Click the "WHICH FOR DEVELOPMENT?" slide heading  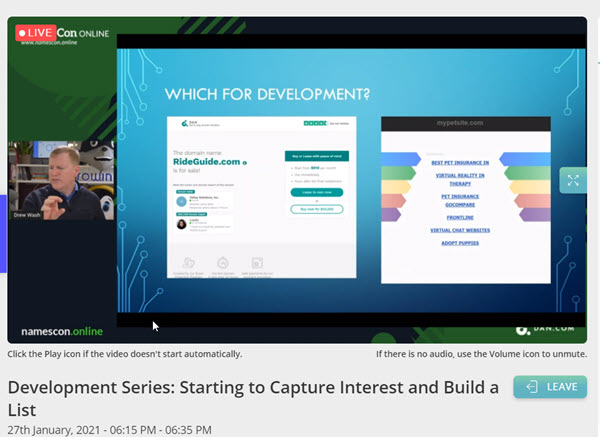(x=267, y=94)
